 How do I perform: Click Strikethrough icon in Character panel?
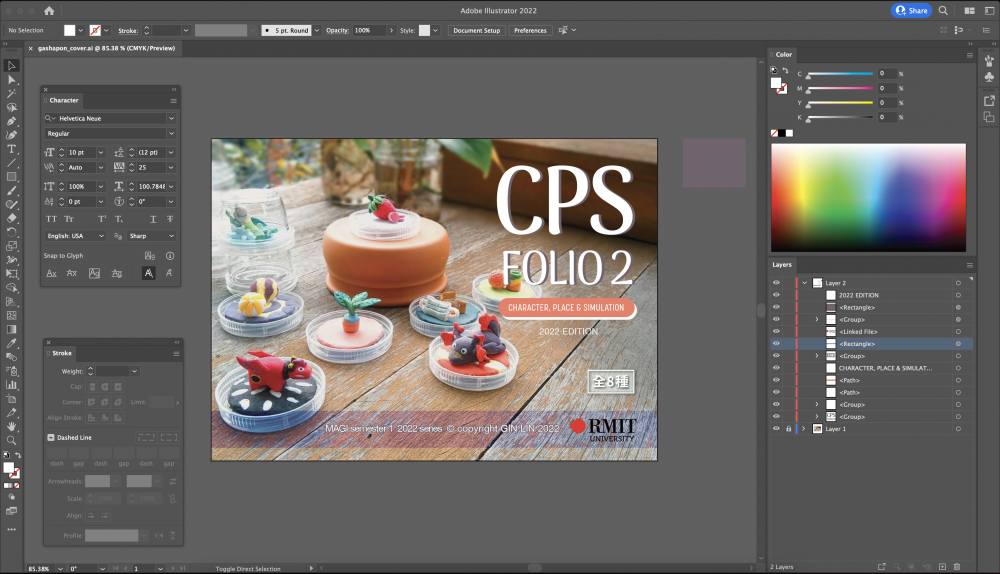170,219
